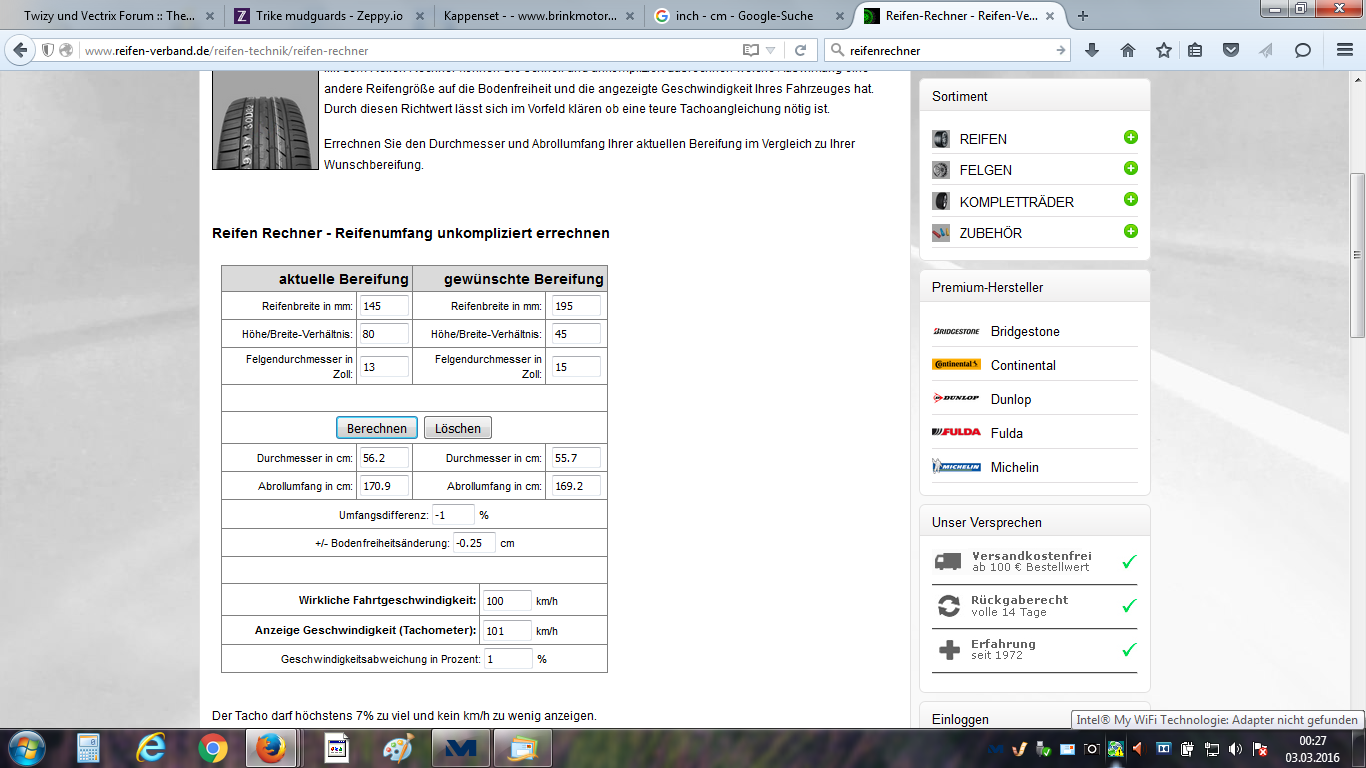Open the downloads arrow icon
The width and height of the screenshot is (1366, 768).
[1092, 50]
